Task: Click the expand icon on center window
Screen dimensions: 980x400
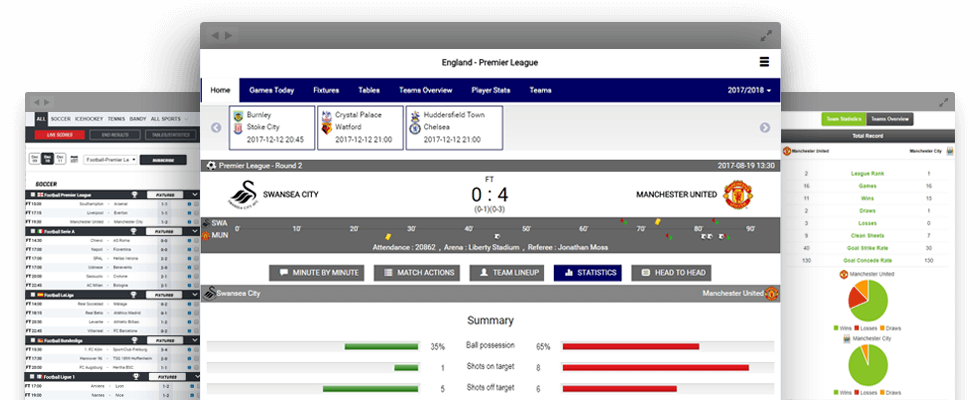Action: point(766,36)
